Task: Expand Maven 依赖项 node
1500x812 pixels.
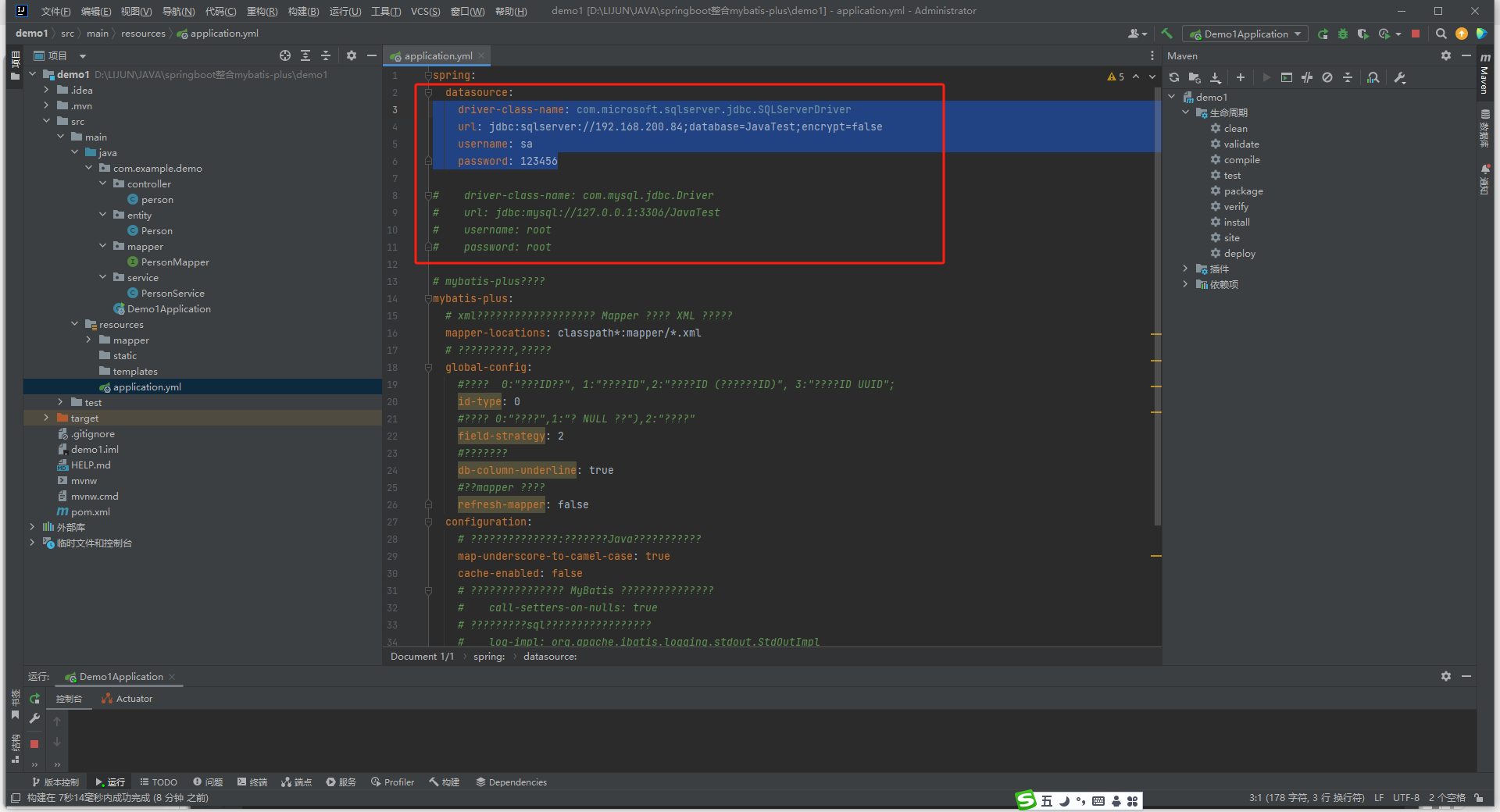Action: (x=1185, y=284)
